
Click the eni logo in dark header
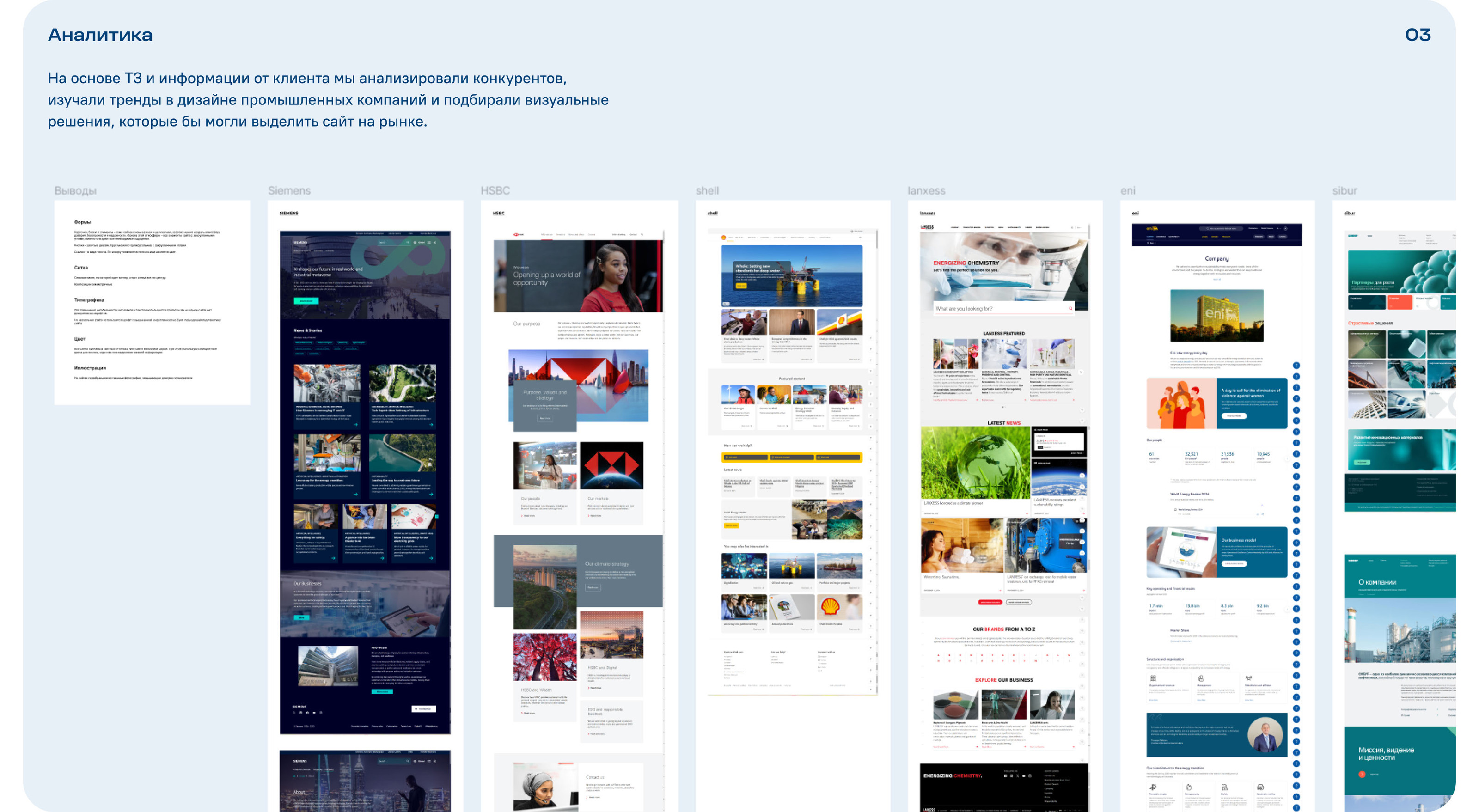pyautogui.click(x=1151, y=229)
